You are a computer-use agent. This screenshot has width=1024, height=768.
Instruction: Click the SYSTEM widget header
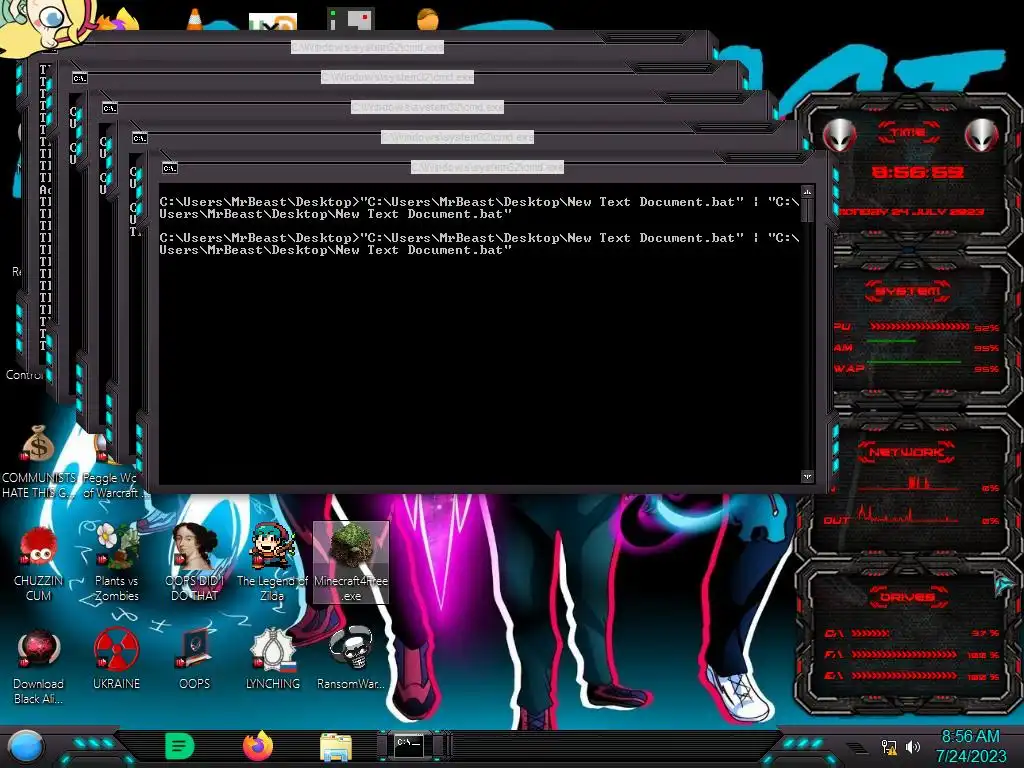pyautogui.click(x=908, y=291)
